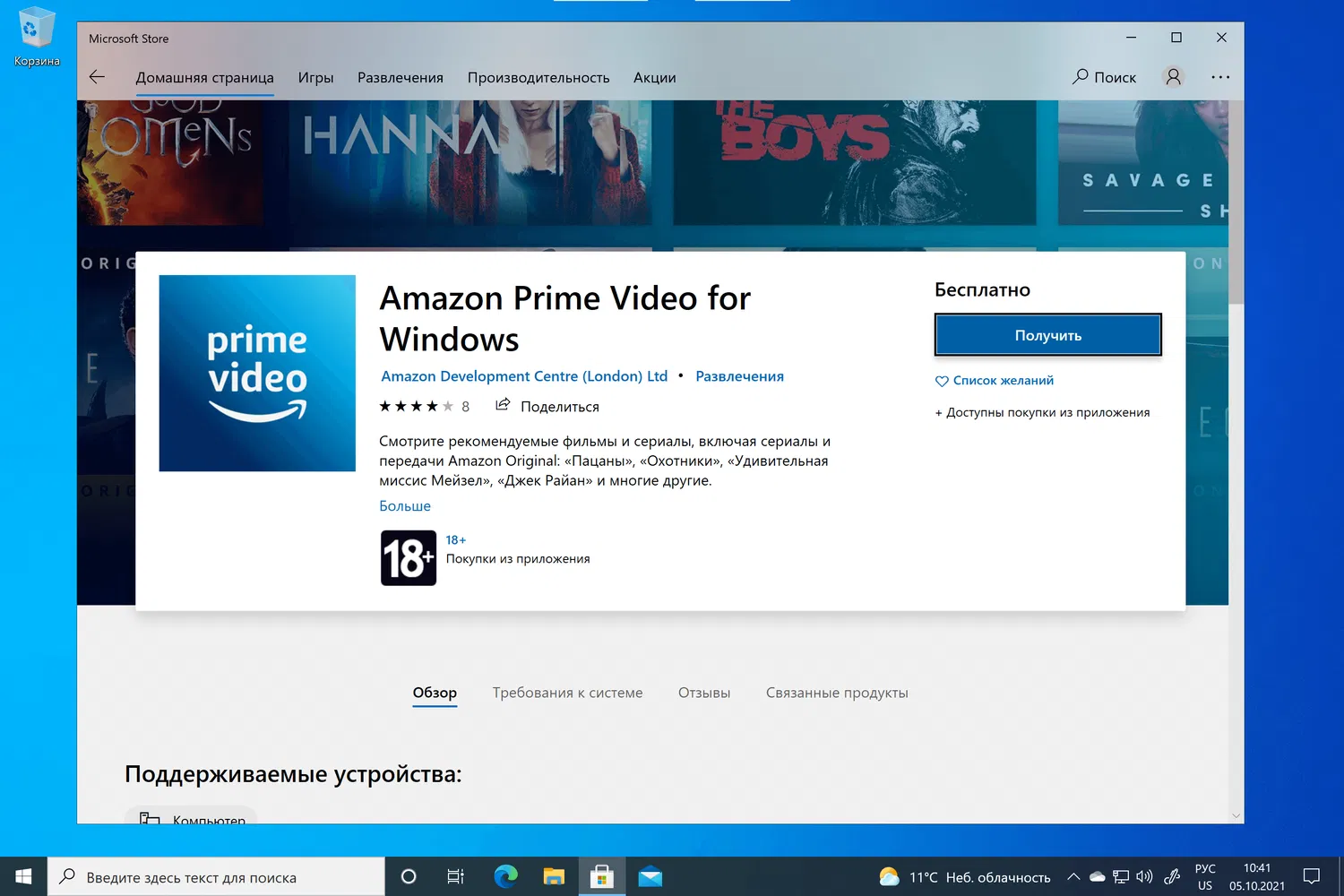The width and height of the screenshot is (1344, 896).
Task: Open the Требования к системе tab
Action: [x=567, y=693]
